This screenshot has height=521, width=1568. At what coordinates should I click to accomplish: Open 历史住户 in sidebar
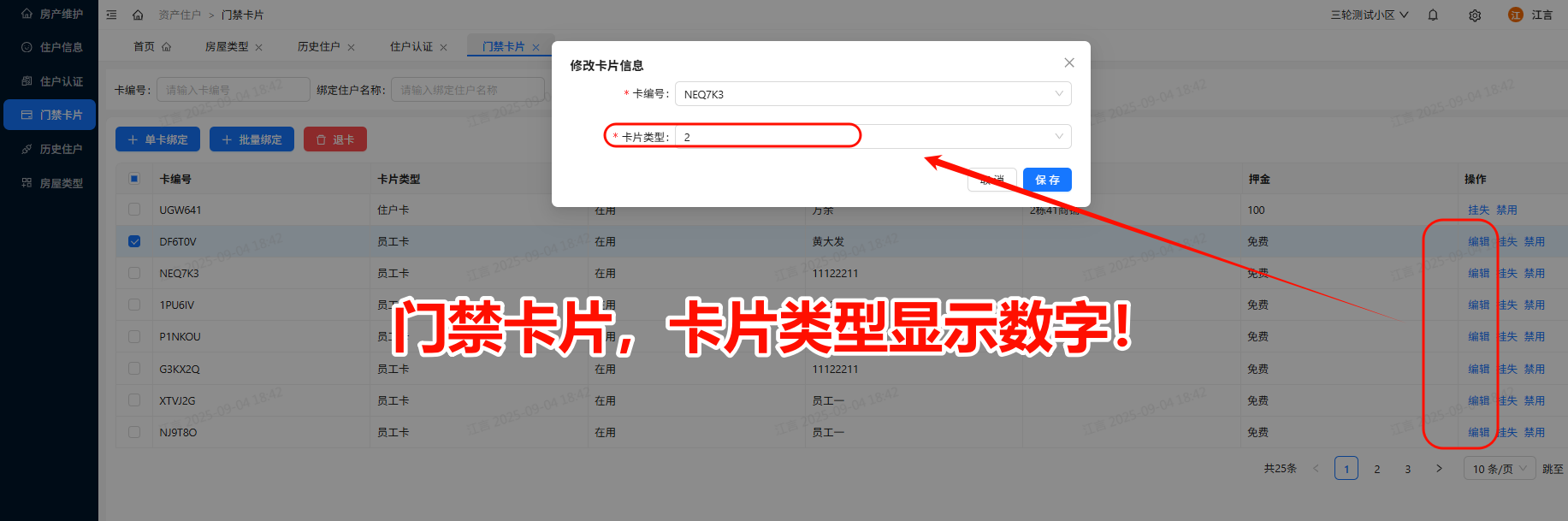pos(50,149)
